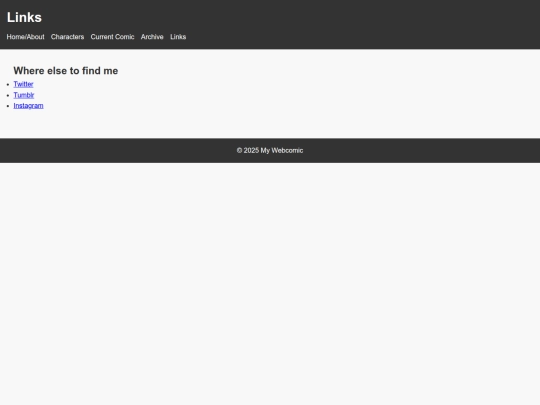Follow the Twitter link
The image size is (540, 405).
point(23,84)
